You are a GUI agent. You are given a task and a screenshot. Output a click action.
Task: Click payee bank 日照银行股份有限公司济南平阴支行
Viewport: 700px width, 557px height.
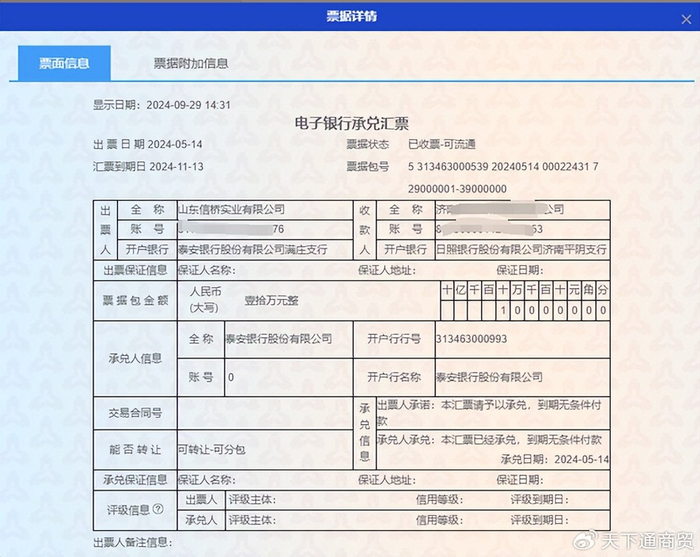521,249
